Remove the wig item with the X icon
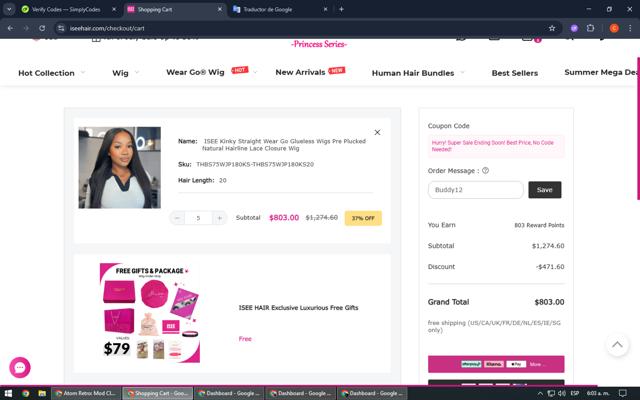The image size is (640, 400). [x=377, y=132]
